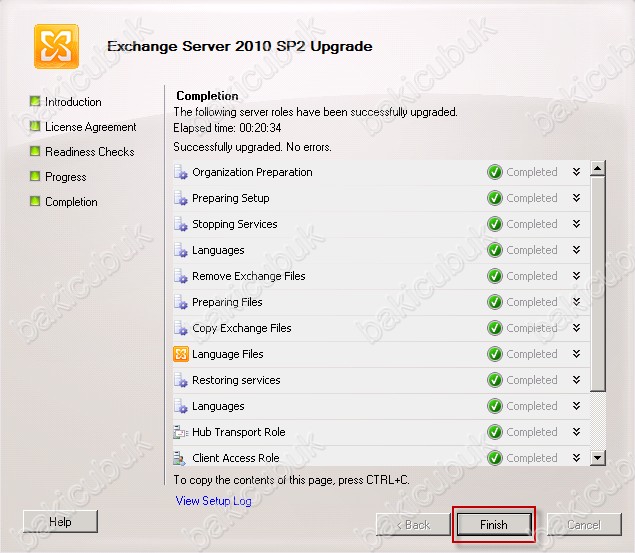The image size is (635, 553).
Task: Click the Stopping Services step icon
Action: click(x=181, y=224)
